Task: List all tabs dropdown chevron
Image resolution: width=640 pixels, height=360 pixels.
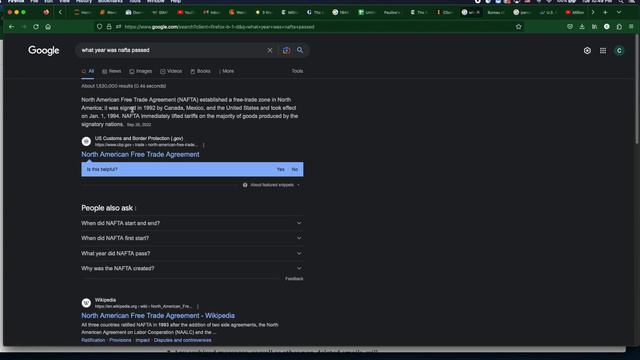Action: coord(619,12)
